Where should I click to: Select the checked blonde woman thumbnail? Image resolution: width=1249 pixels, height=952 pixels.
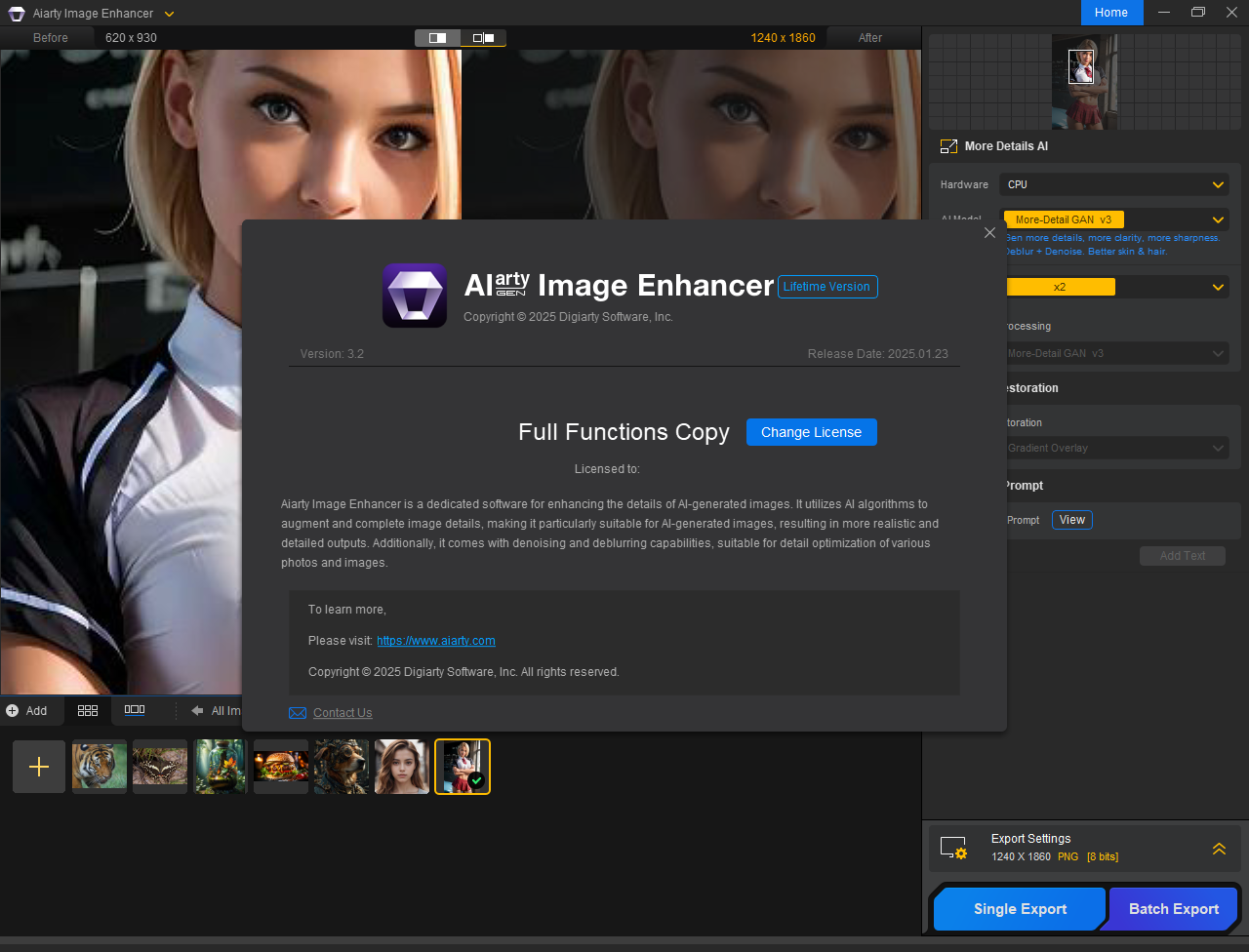pos(463,767)
